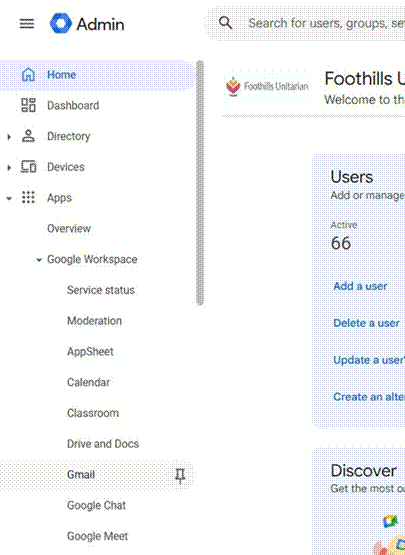Screen dimensions: 405x555
Task: Click the Home house icon
Action: point(28,75)
